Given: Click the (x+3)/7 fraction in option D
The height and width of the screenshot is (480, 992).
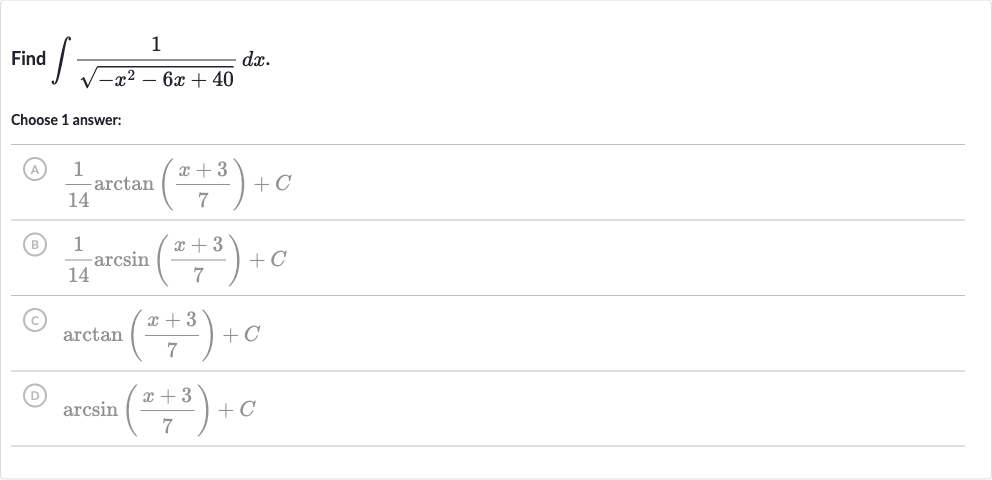Looking at the screenshot, I should [167, 411].
